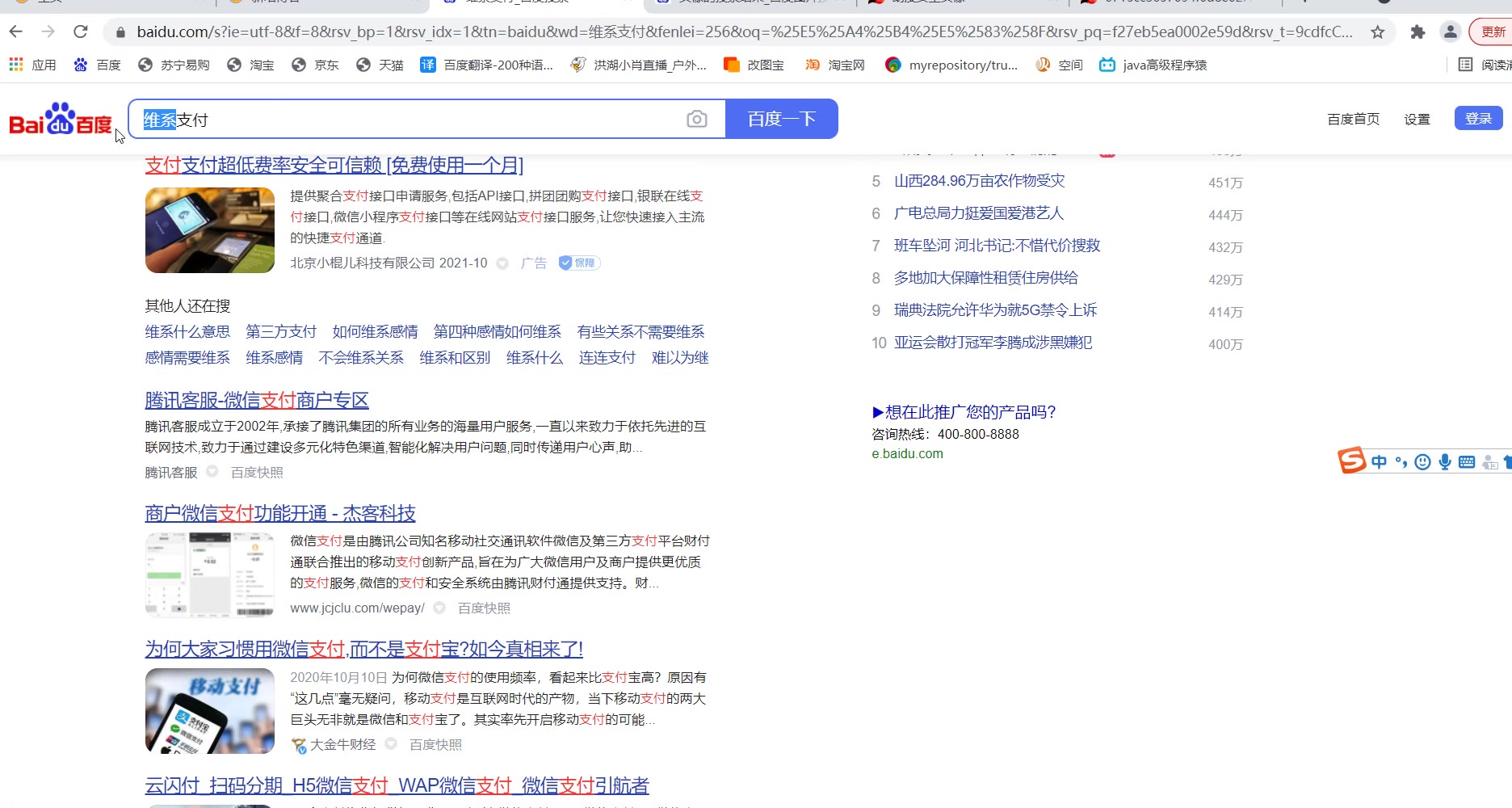The width and height of the screenshot is (1512, 808).
Task: Open the 京东 bookmark
Action: pyautogui.click(x=315, y=65)
